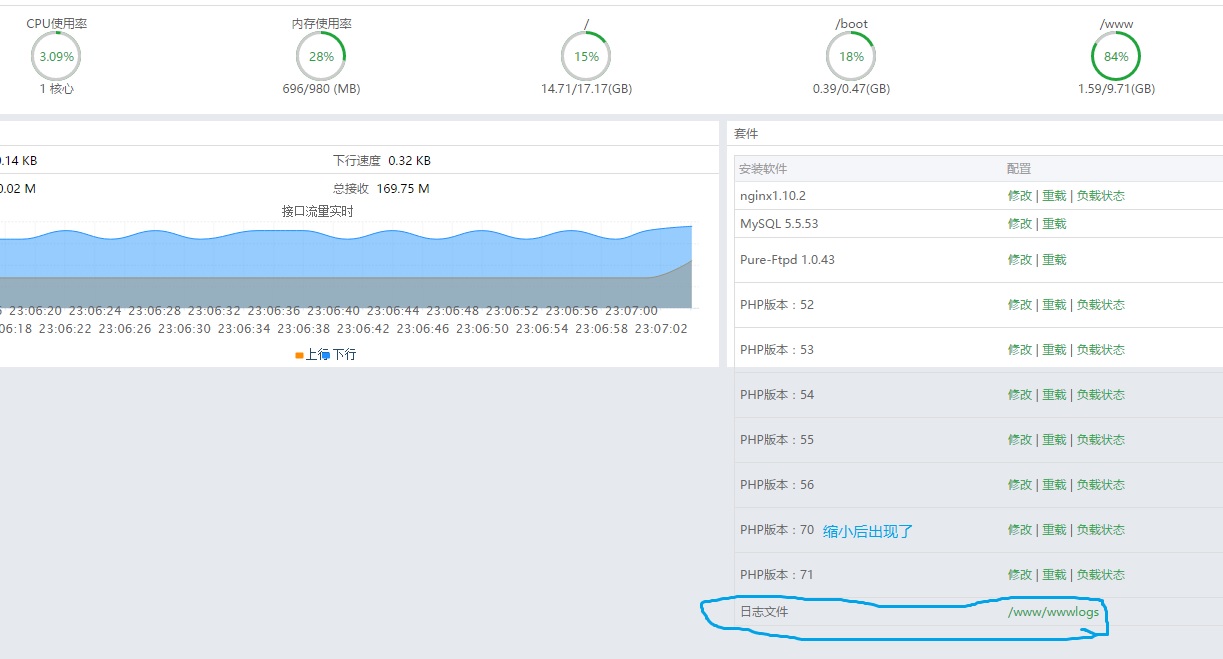Open 负载状态 for PHP版本：55
1223x659 pixels.
pyautogui.click(x=1101, y=440)
